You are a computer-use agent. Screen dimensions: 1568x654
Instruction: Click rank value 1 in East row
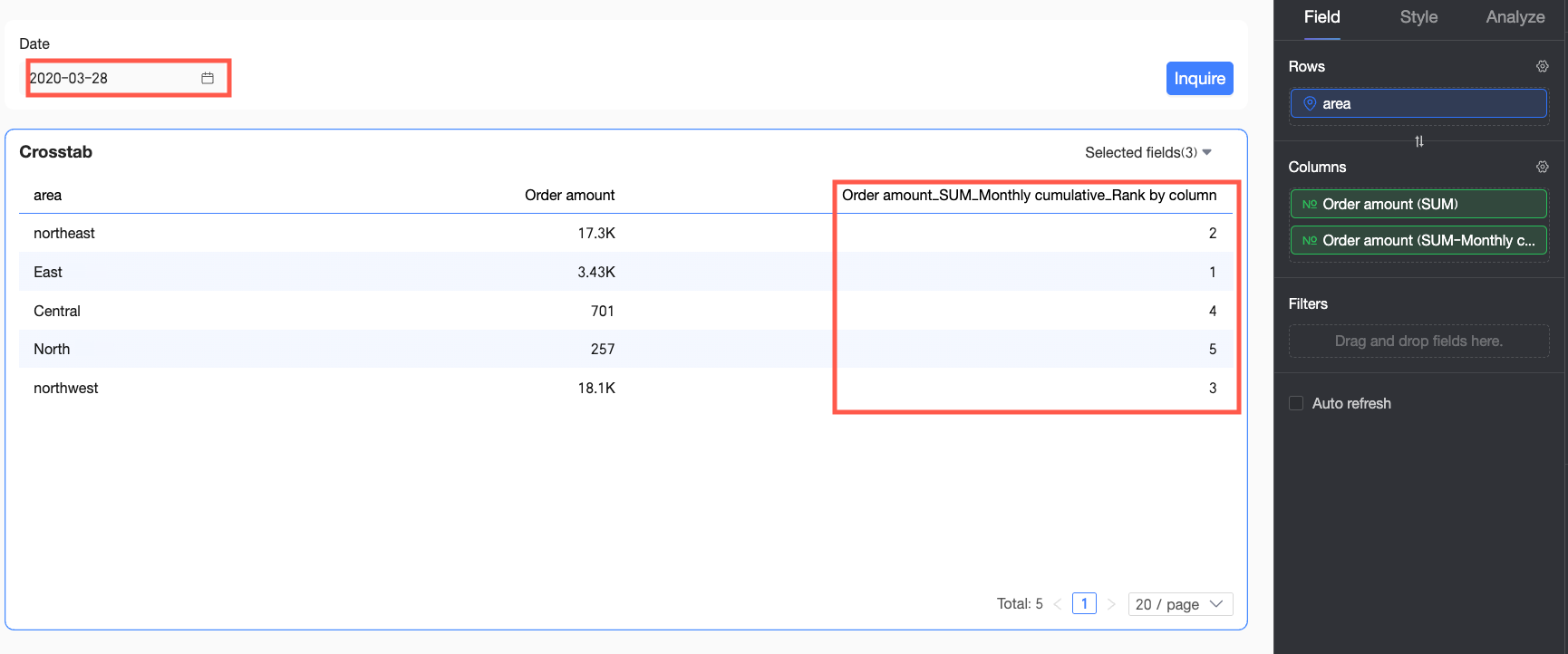(x=1213, y=273)
